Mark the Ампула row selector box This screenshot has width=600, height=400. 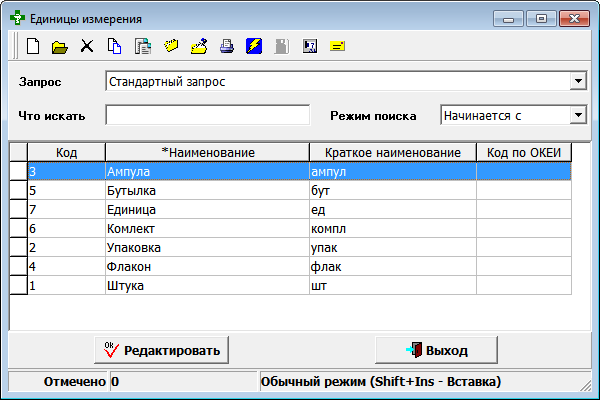(x=18, y=171)
